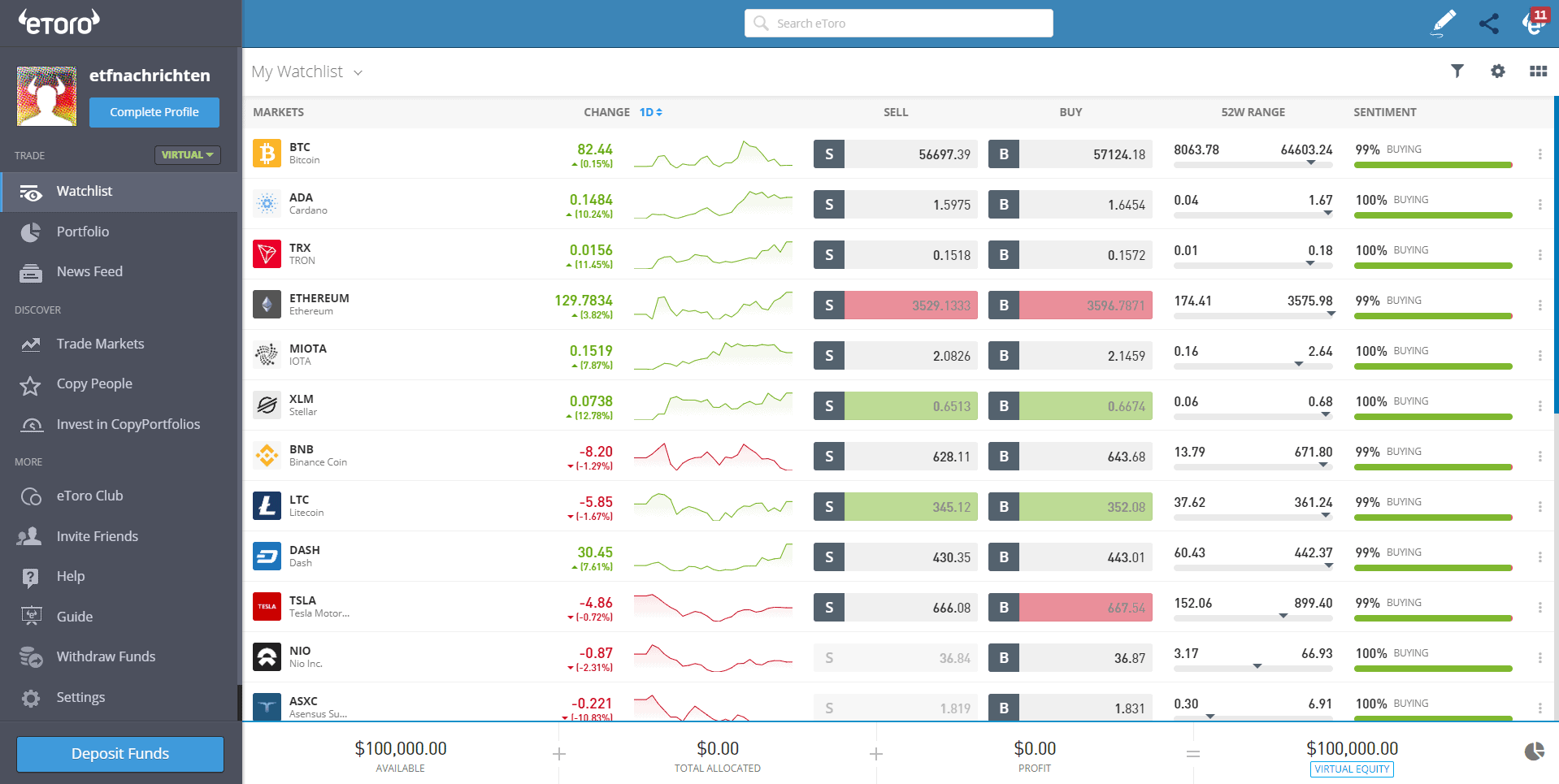The height and width of the screenshot is (784, 1559).
Task: Switch to grid view icon
Action: (x=1538, y=71)
